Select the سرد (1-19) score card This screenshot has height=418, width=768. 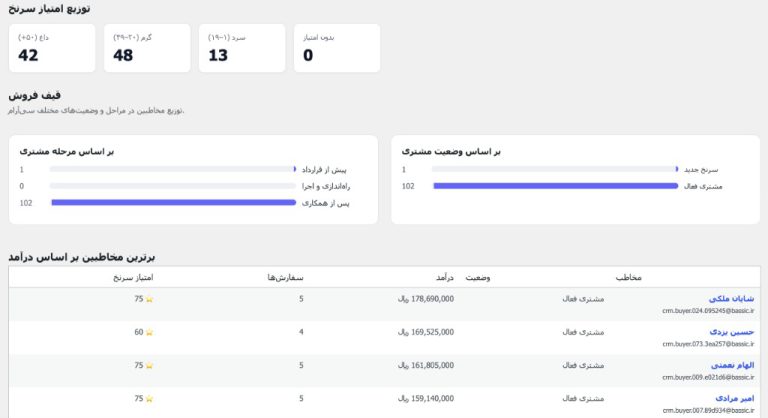click(x=242, y=48)
